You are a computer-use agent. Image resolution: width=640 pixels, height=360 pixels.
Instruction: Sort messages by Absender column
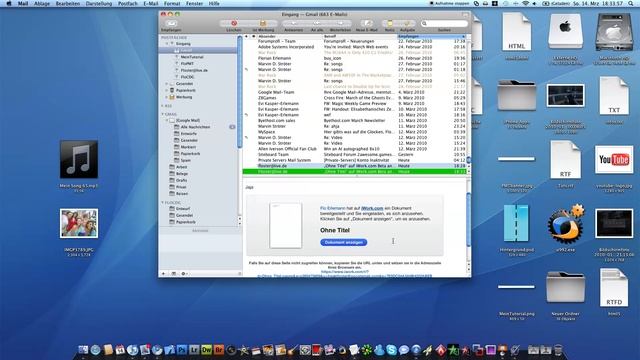pos(290,36)
